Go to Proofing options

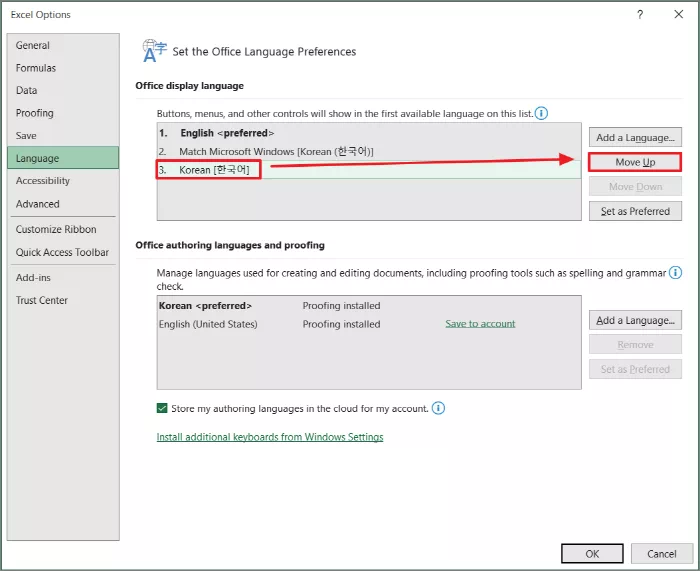[x=63, y=113]
